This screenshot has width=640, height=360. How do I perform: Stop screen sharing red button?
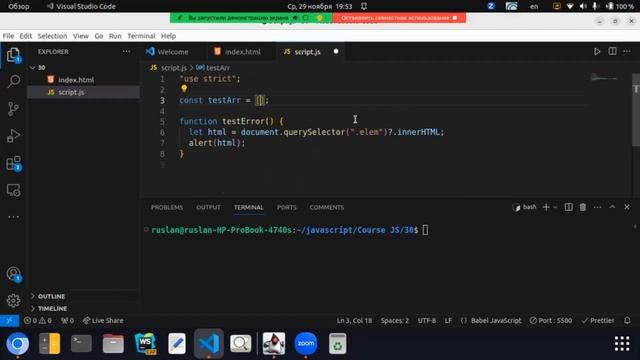coord(399,18)
